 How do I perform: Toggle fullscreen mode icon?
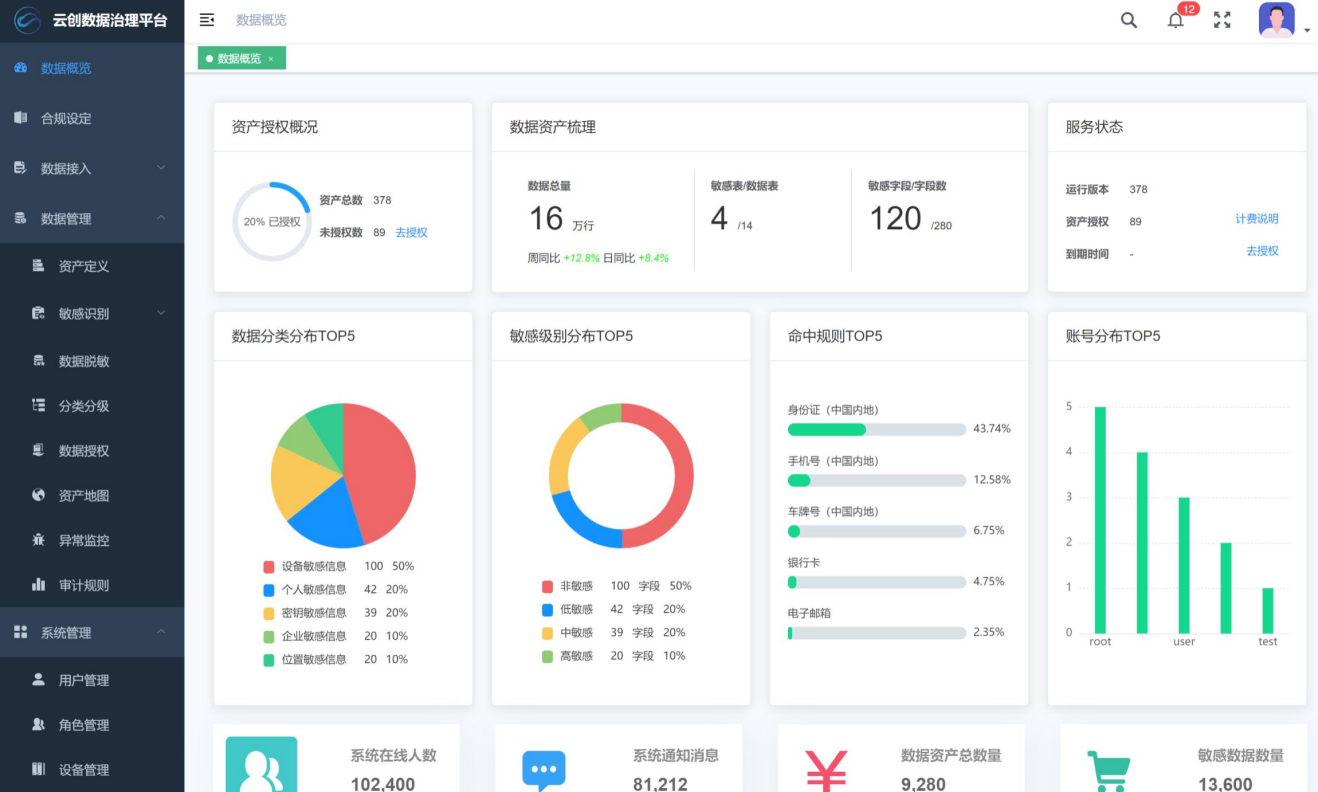pos(1222,20)
